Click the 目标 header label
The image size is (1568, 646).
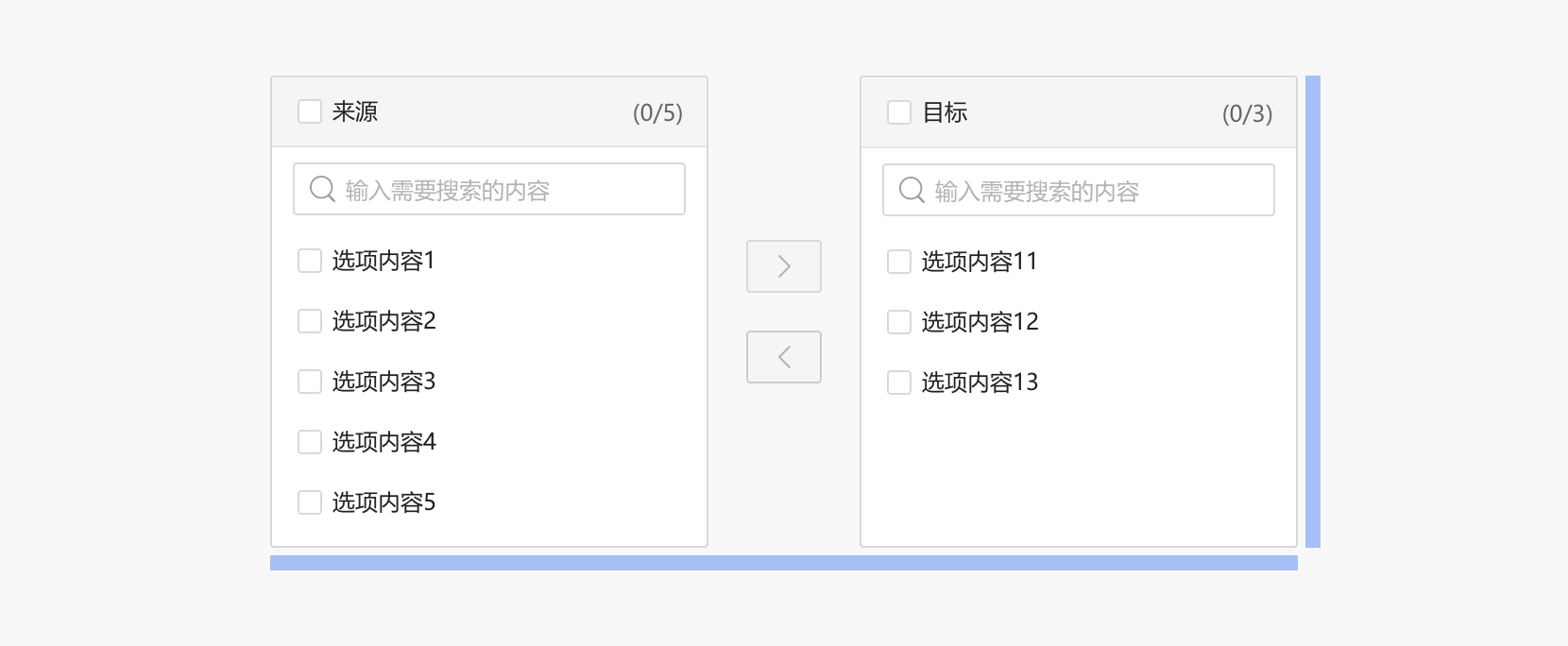tap(945, 112)
